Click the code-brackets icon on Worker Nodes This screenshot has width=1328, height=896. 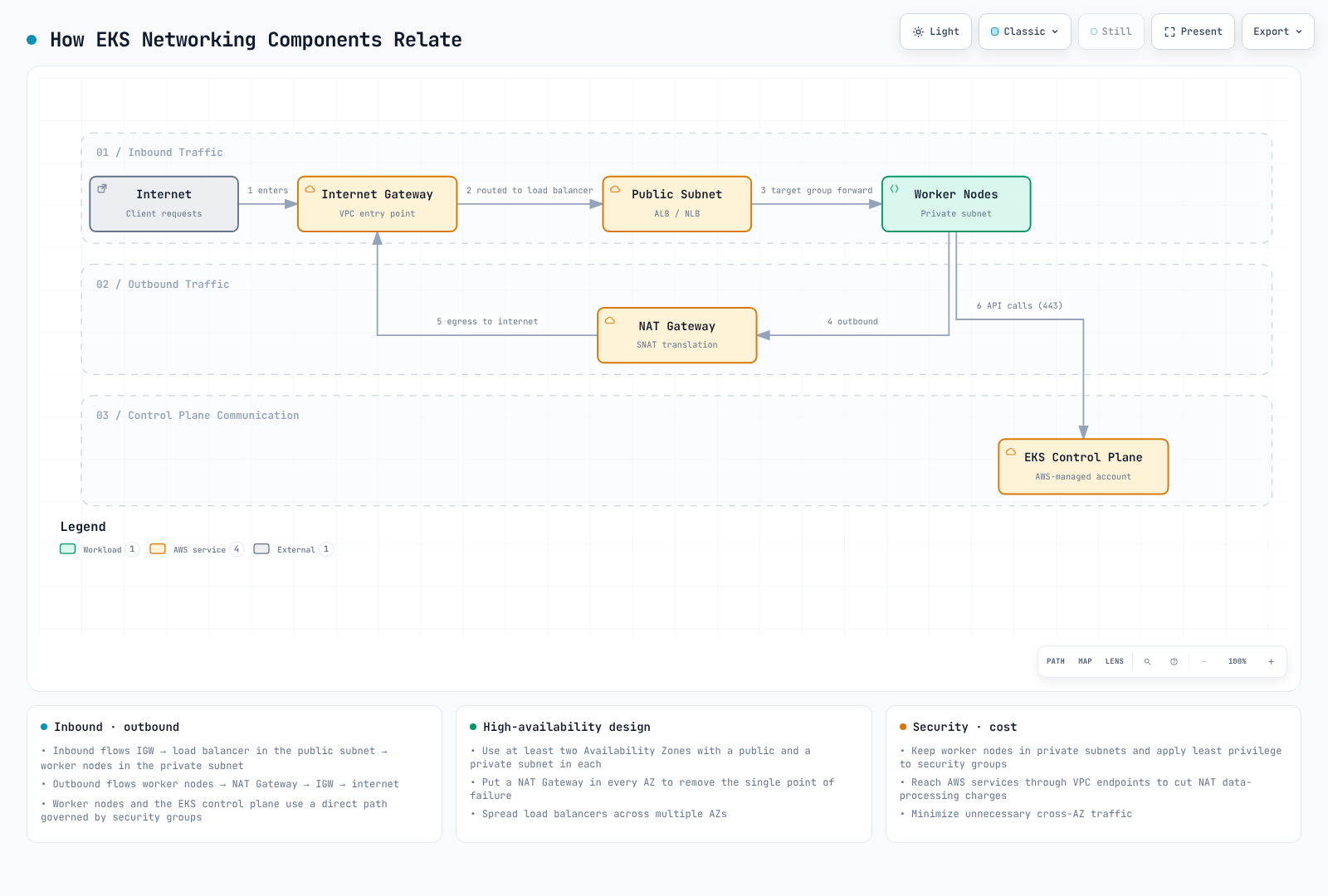click(x=895, y=188)
